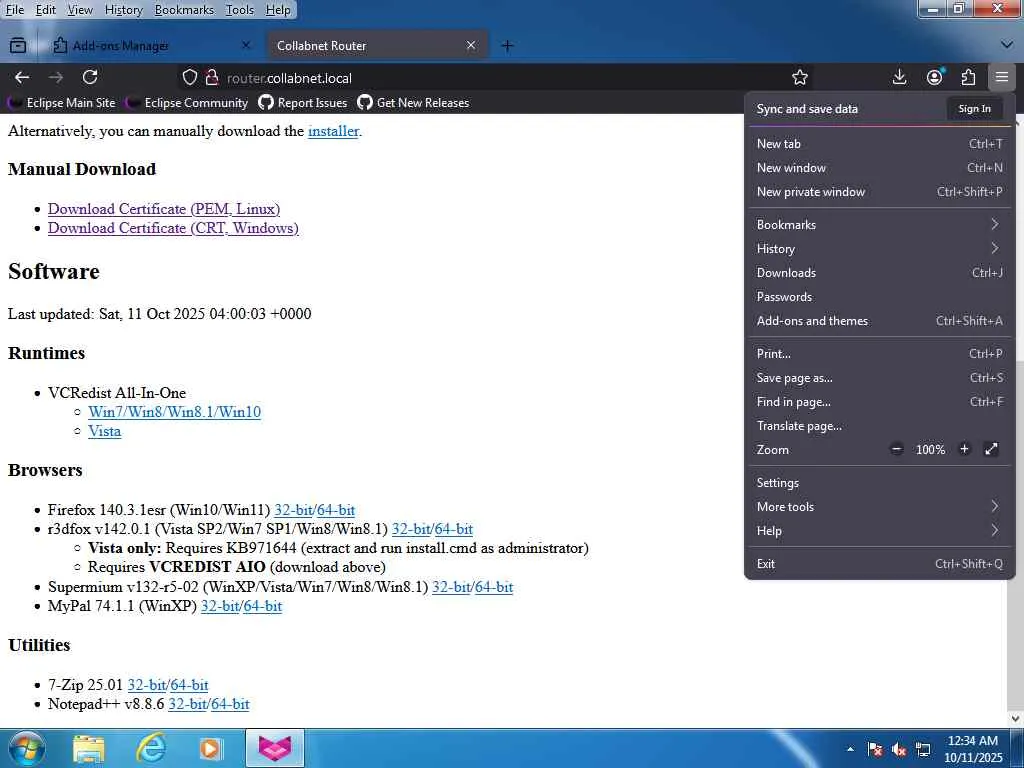Go back using the back arrow
This screenshot has height=768, width=1024.
(x=22, y=78)
